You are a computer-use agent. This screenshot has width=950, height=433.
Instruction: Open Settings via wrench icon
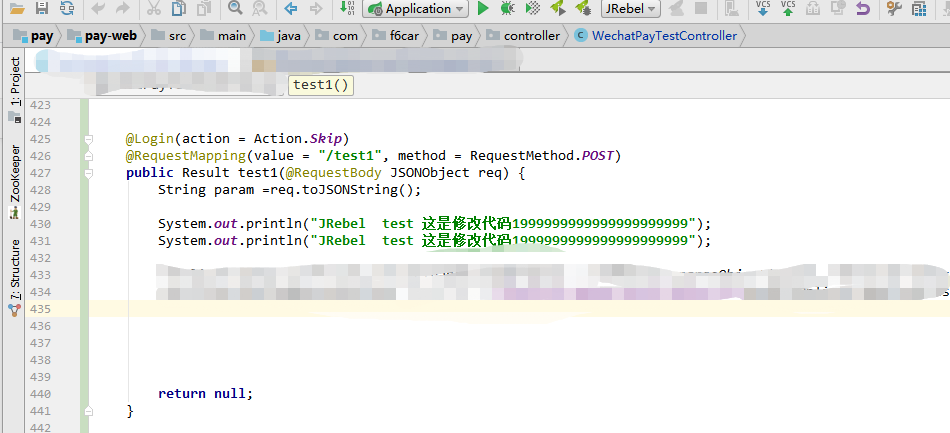click(894, 8)
